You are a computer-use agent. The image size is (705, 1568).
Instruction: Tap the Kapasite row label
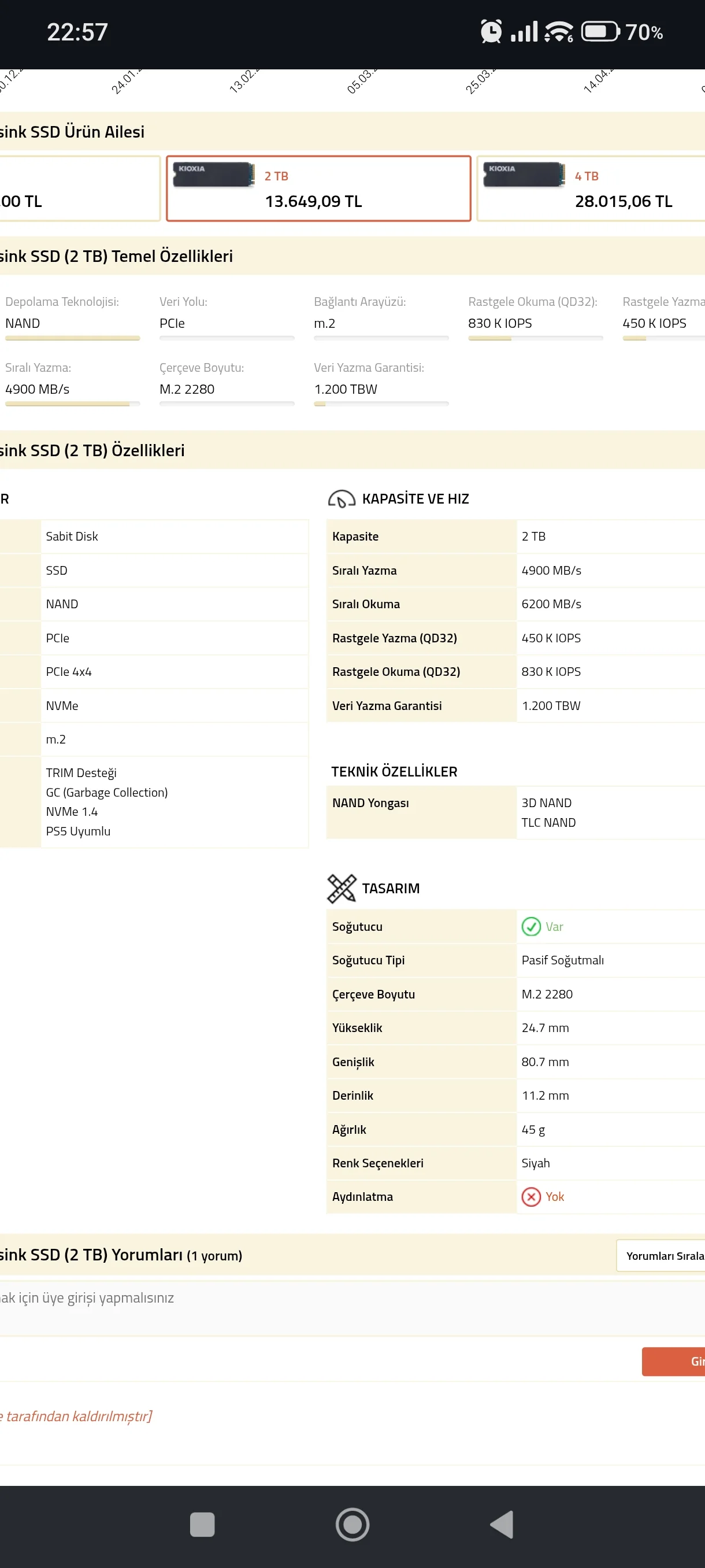coord(355,537)
